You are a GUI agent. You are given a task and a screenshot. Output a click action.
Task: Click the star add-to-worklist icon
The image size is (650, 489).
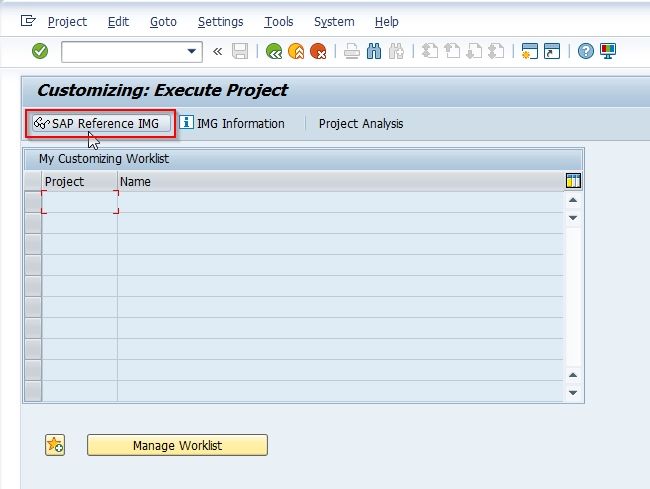pyautogui.click(x=55, y=445)
